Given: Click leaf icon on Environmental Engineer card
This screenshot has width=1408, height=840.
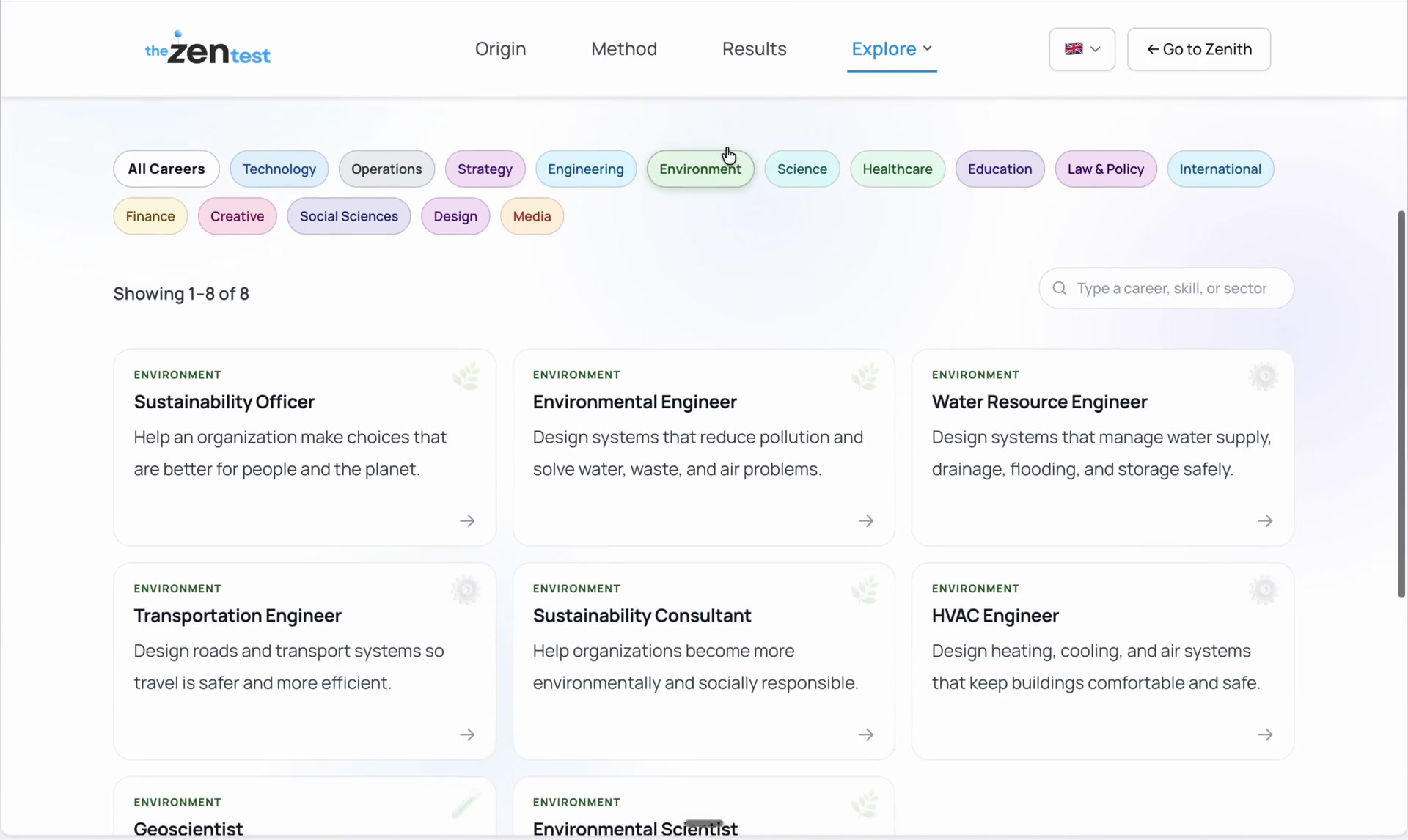Looking at the screenshot, I should click(865, 377).
